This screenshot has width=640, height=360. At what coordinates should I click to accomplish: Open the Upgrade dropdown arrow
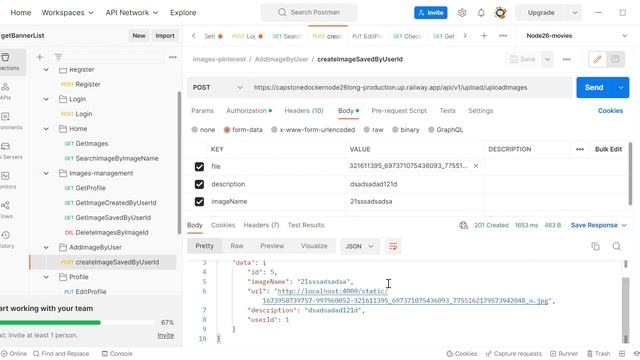point(574,13)
